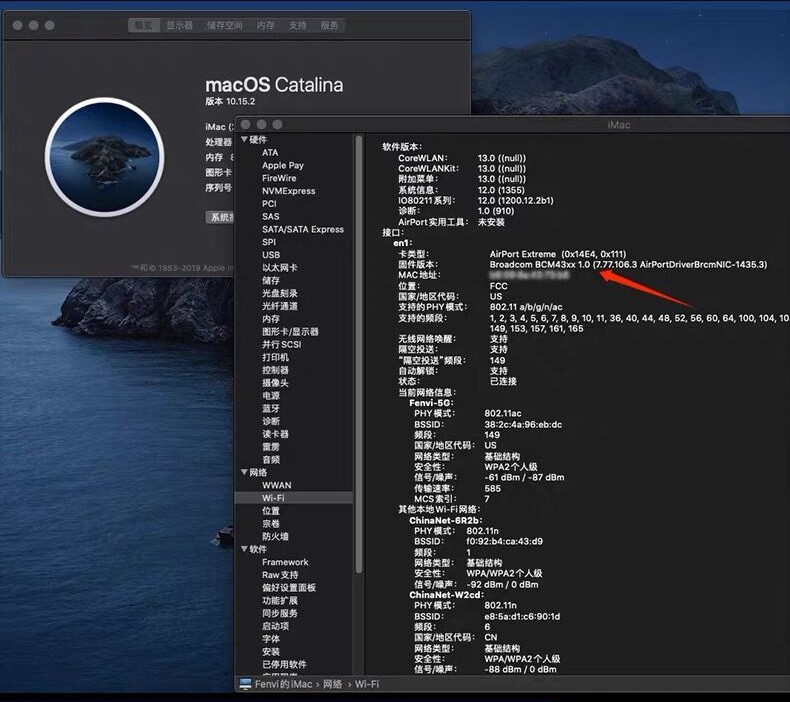The image size is (790, 702).
Task: Select 光盘刻录 in the sidebar
Action: click(x=280, y=293)
